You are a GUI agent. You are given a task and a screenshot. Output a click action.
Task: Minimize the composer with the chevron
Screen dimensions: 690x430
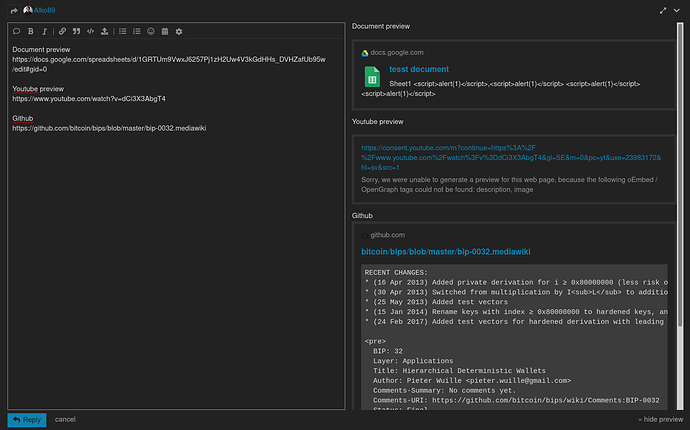click(677, 11)
